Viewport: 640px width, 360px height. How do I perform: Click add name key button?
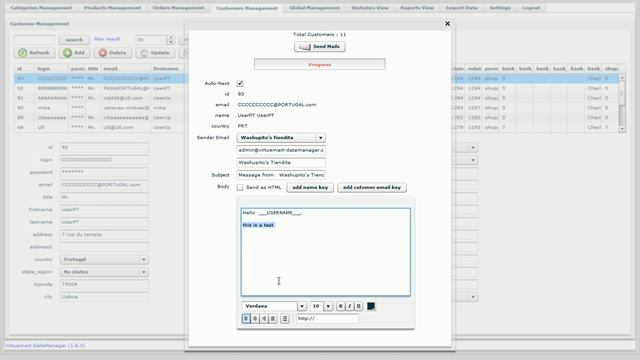pos(310,187)
